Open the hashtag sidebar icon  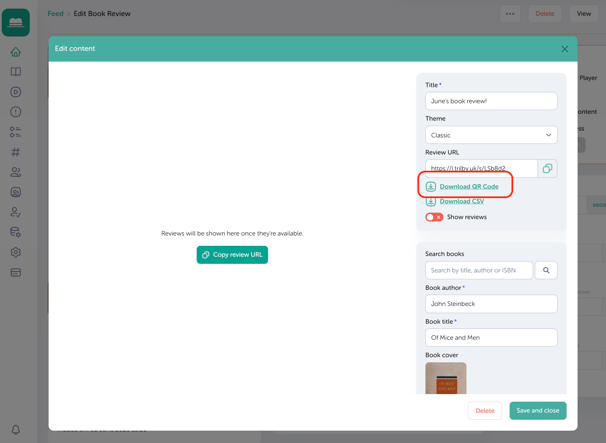[x=15, y=152]
